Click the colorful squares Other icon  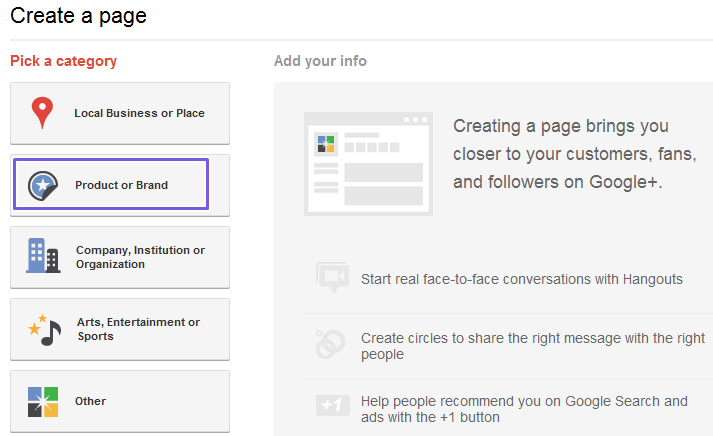pos(42,401)
